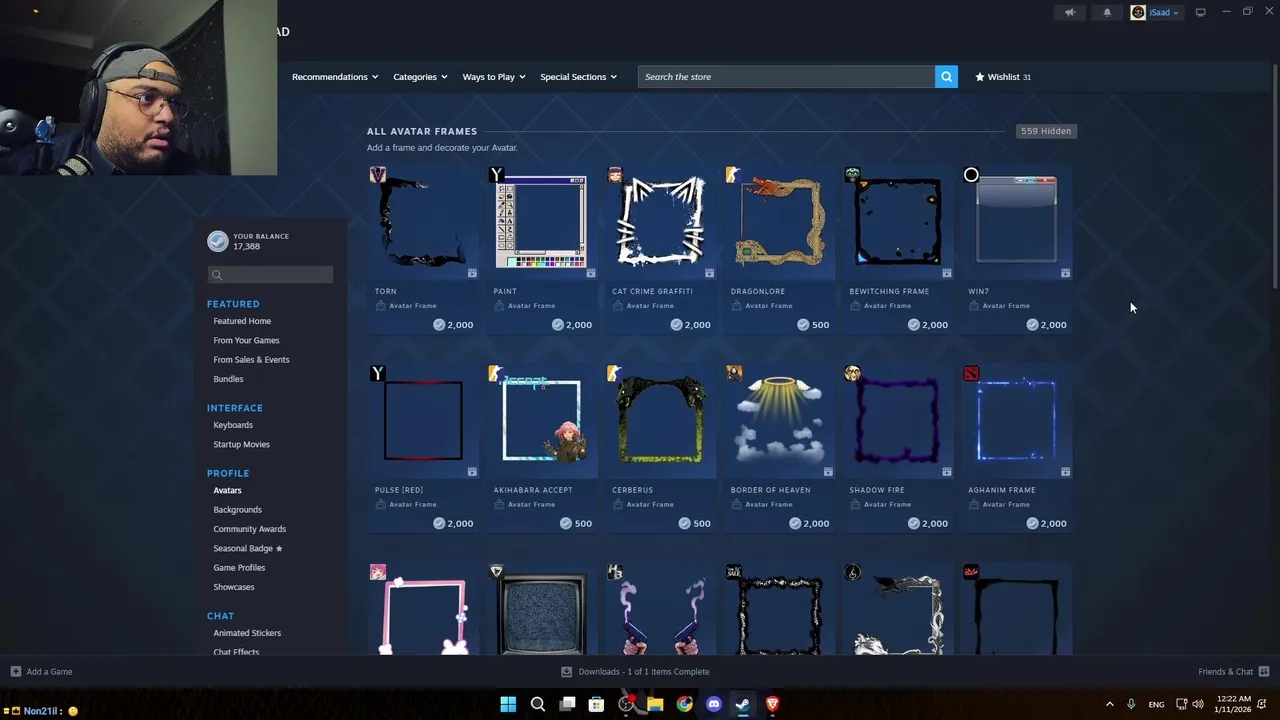Expand the Special Sections dropdown

578,77
